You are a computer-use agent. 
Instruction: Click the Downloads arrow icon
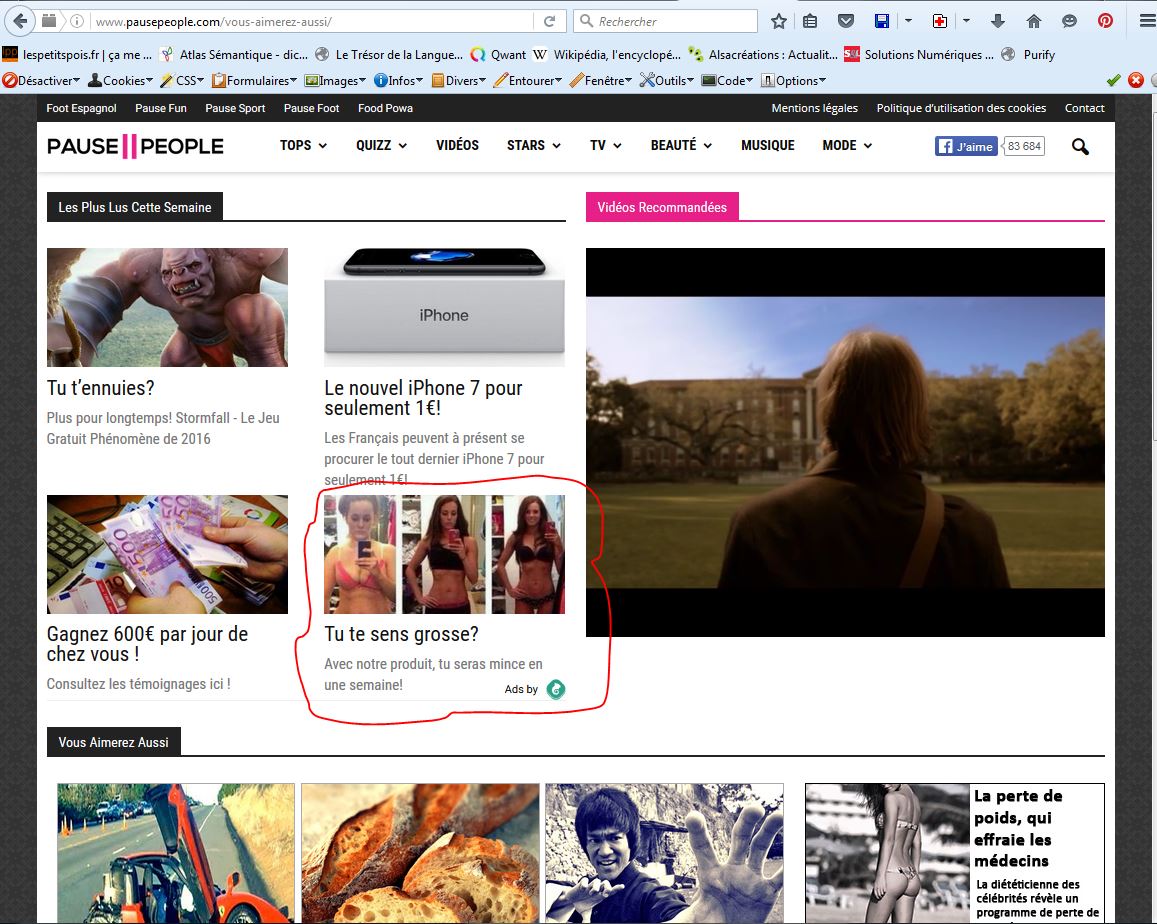pyautogui.click(x=997, y=21)
